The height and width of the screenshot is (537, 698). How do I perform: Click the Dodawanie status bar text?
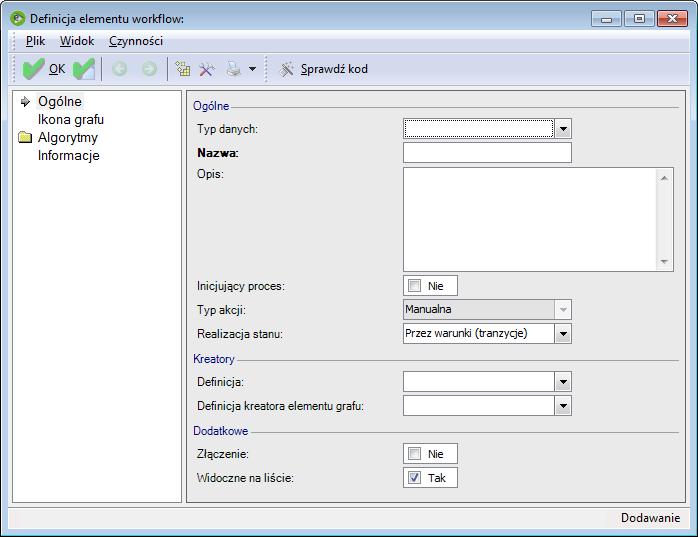click(650, 518)
